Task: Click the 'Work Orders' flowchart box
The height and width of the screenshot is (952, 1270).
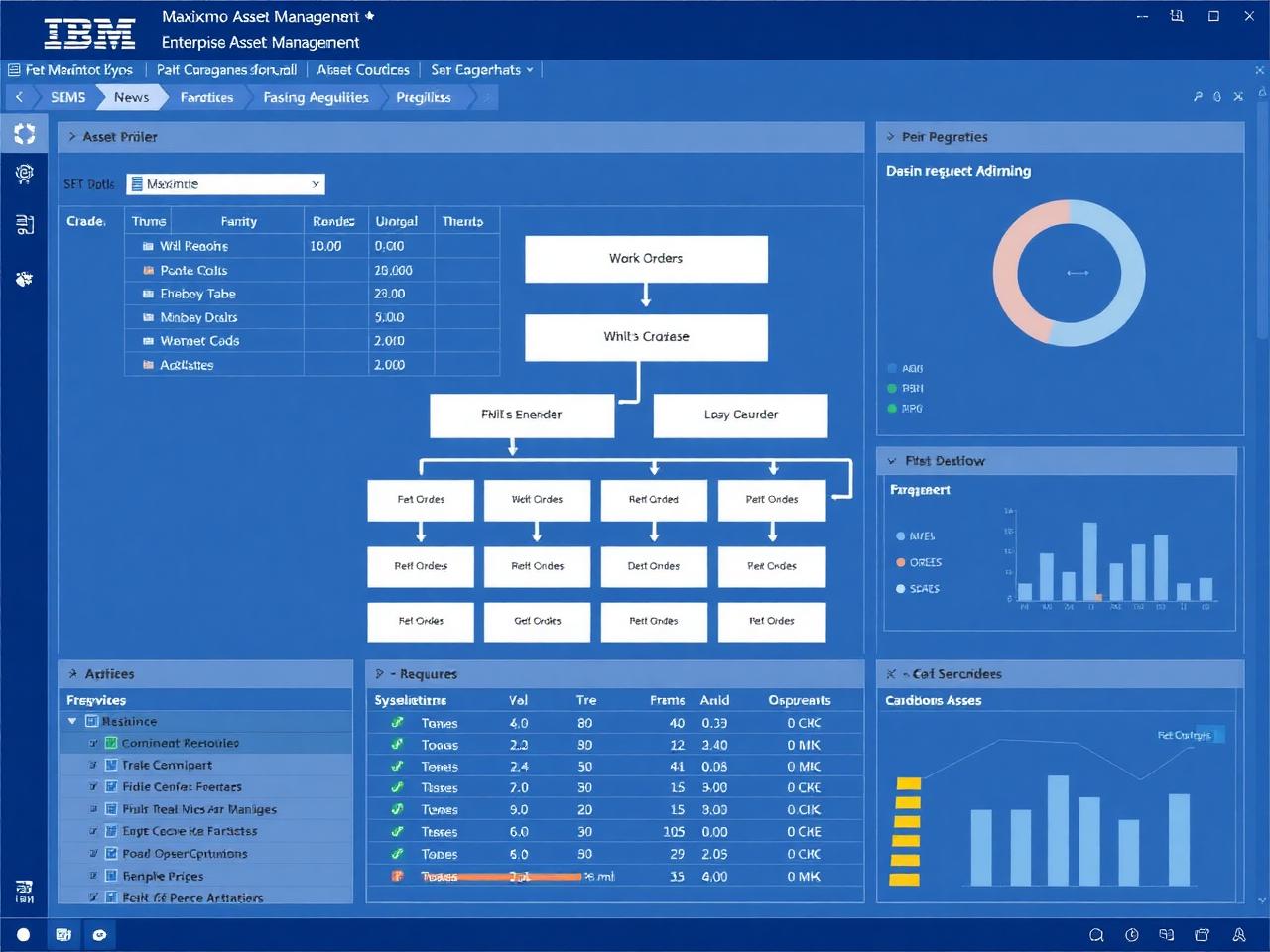Action: pos(646,259)
